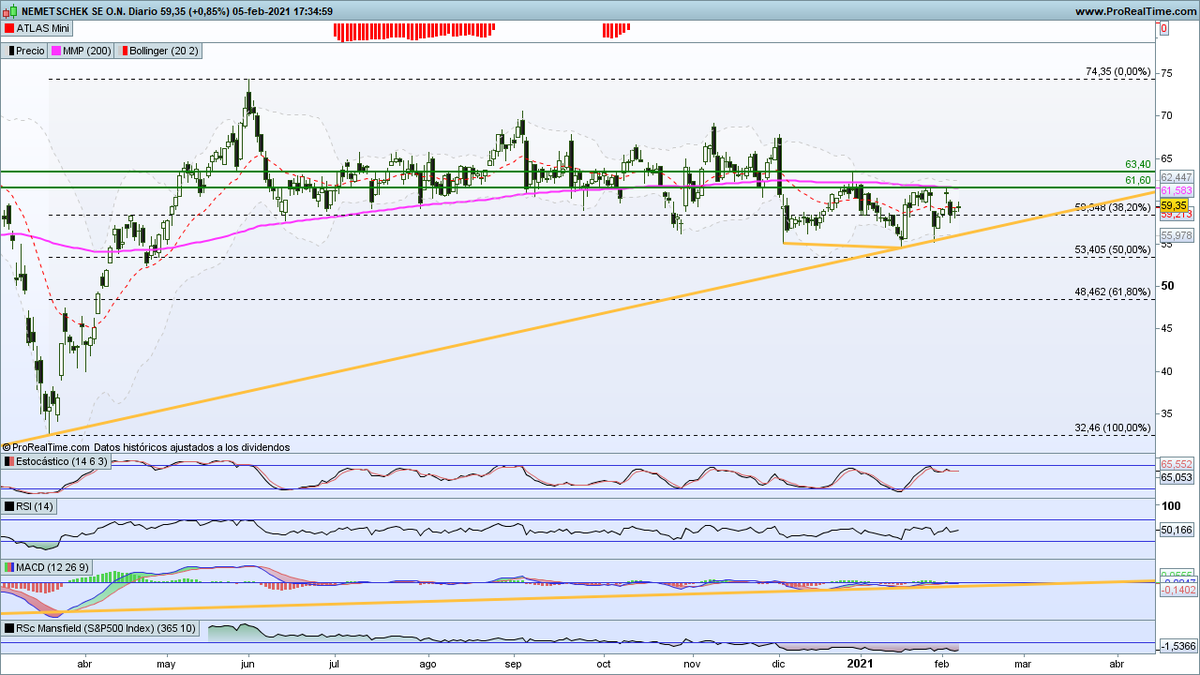Click the Estocástico legend color icon
The image size is (1200, 675).
coord(8,462)
